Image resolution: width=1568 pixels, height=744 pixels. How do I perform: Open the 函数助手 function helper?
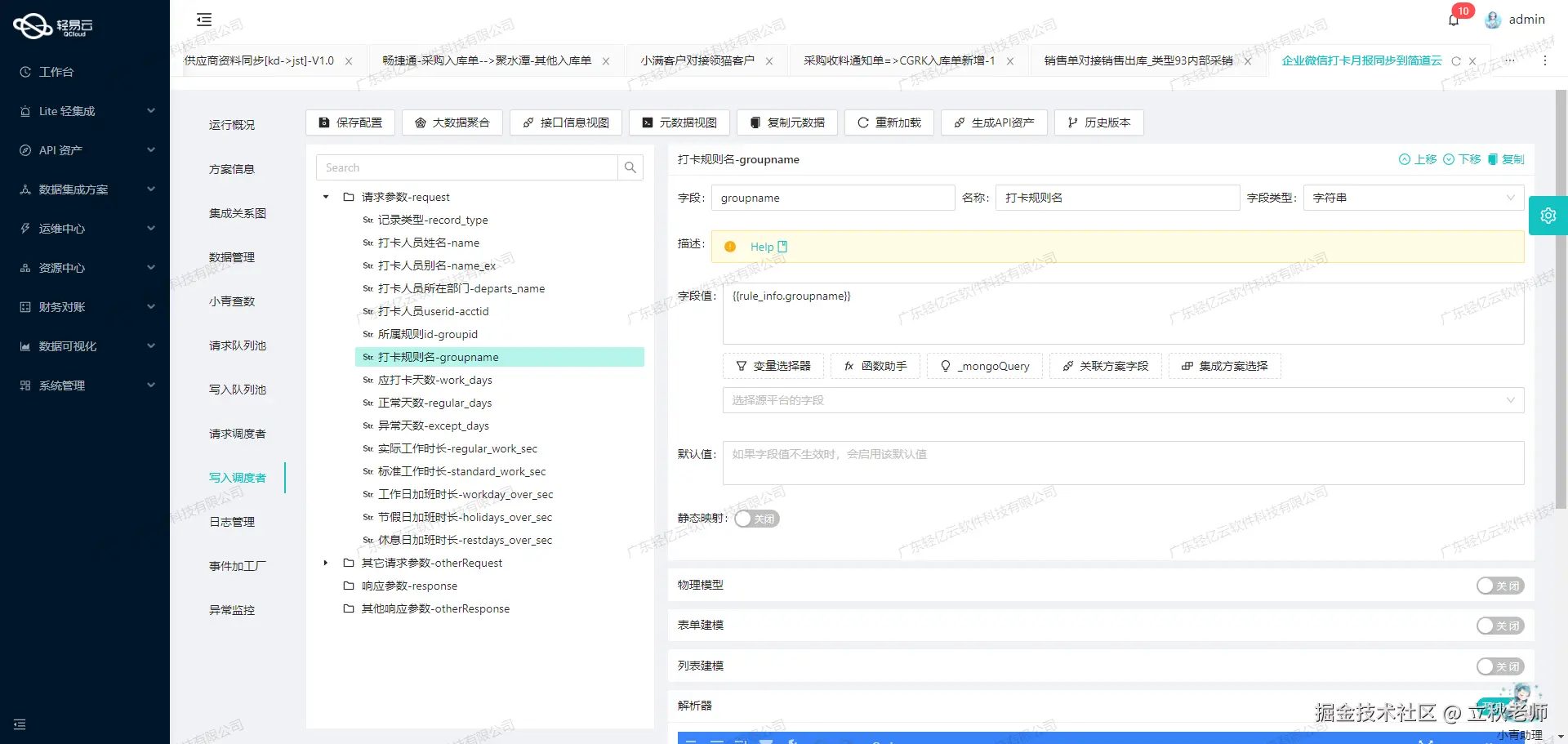875,366
